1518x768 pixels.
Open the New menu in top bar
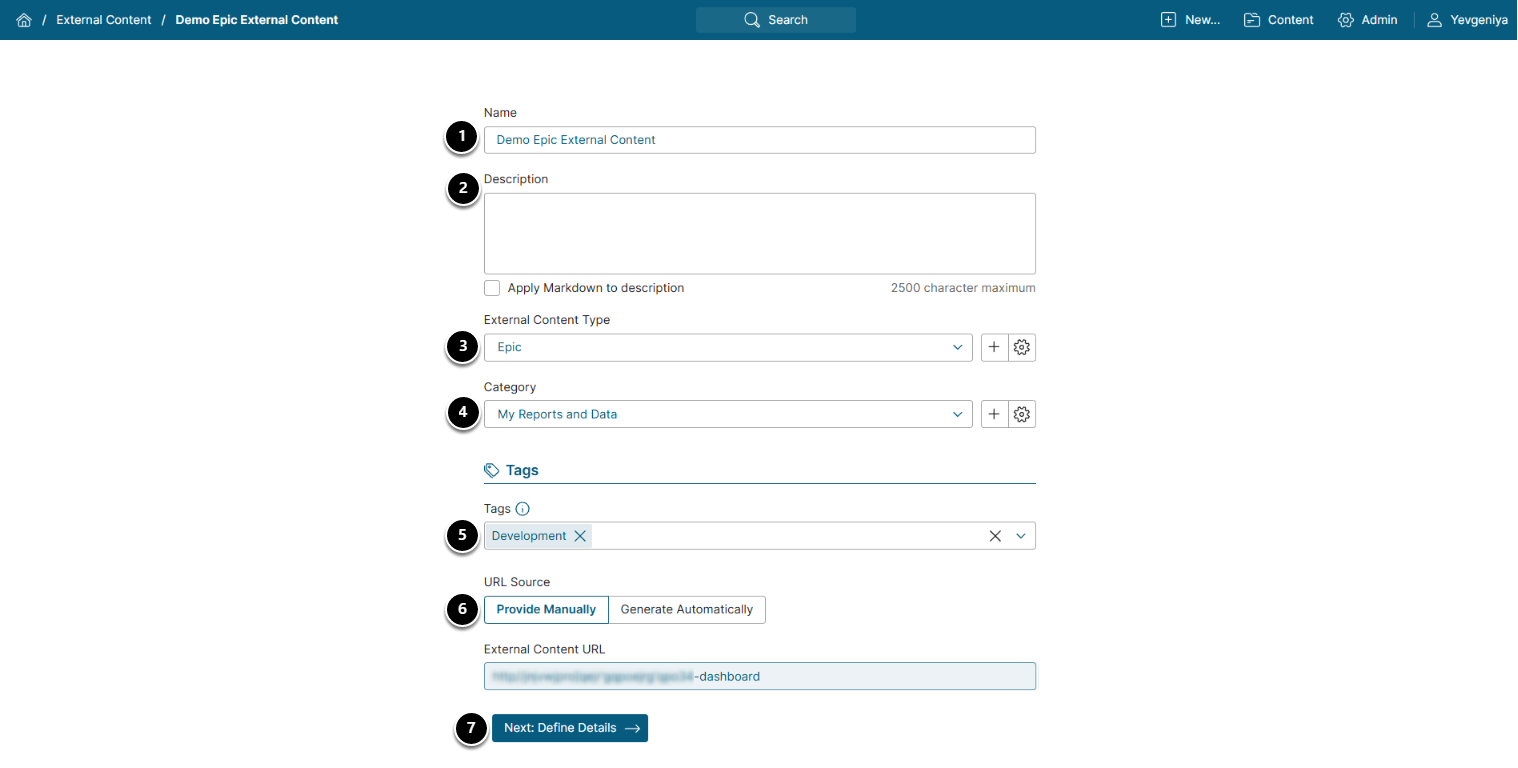pos(1190,20)
